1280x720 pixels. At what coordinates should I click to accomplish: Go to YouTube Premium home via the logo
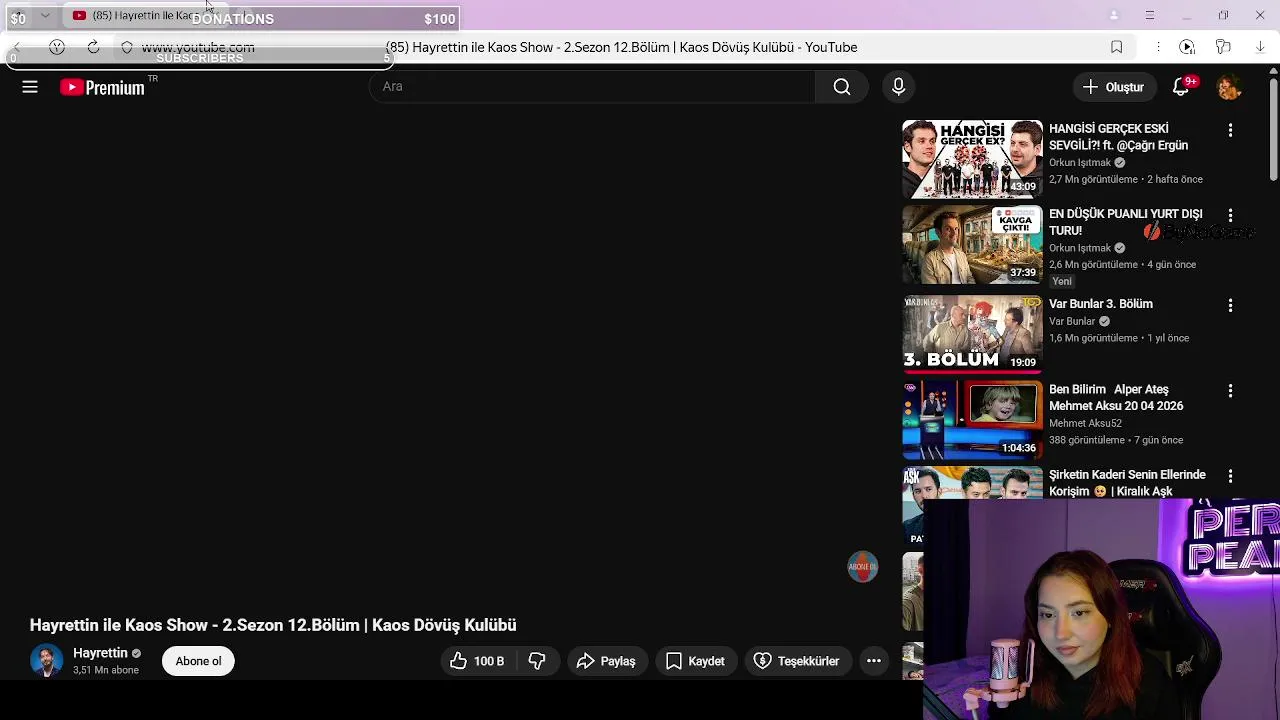tap(102, 87)
